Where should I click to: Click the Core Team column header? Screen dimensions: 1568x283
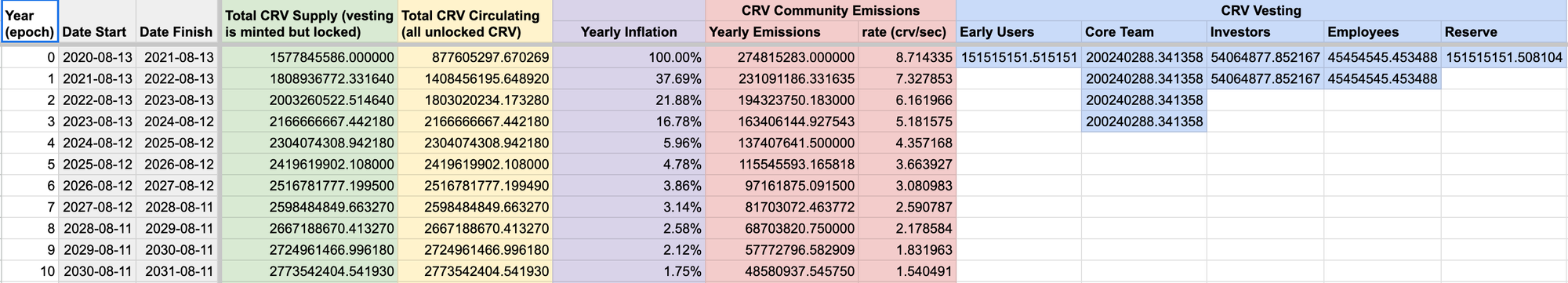pyautogui.click(x=1144, y=32)
